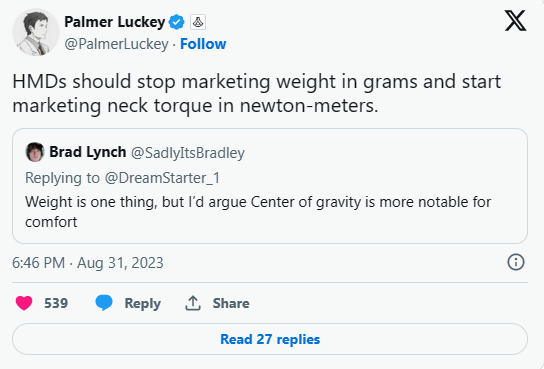Open the 6:46 PM Aug 31, 2023 timestamp
This screenshot has width=544, height=369.
(88, 263)
